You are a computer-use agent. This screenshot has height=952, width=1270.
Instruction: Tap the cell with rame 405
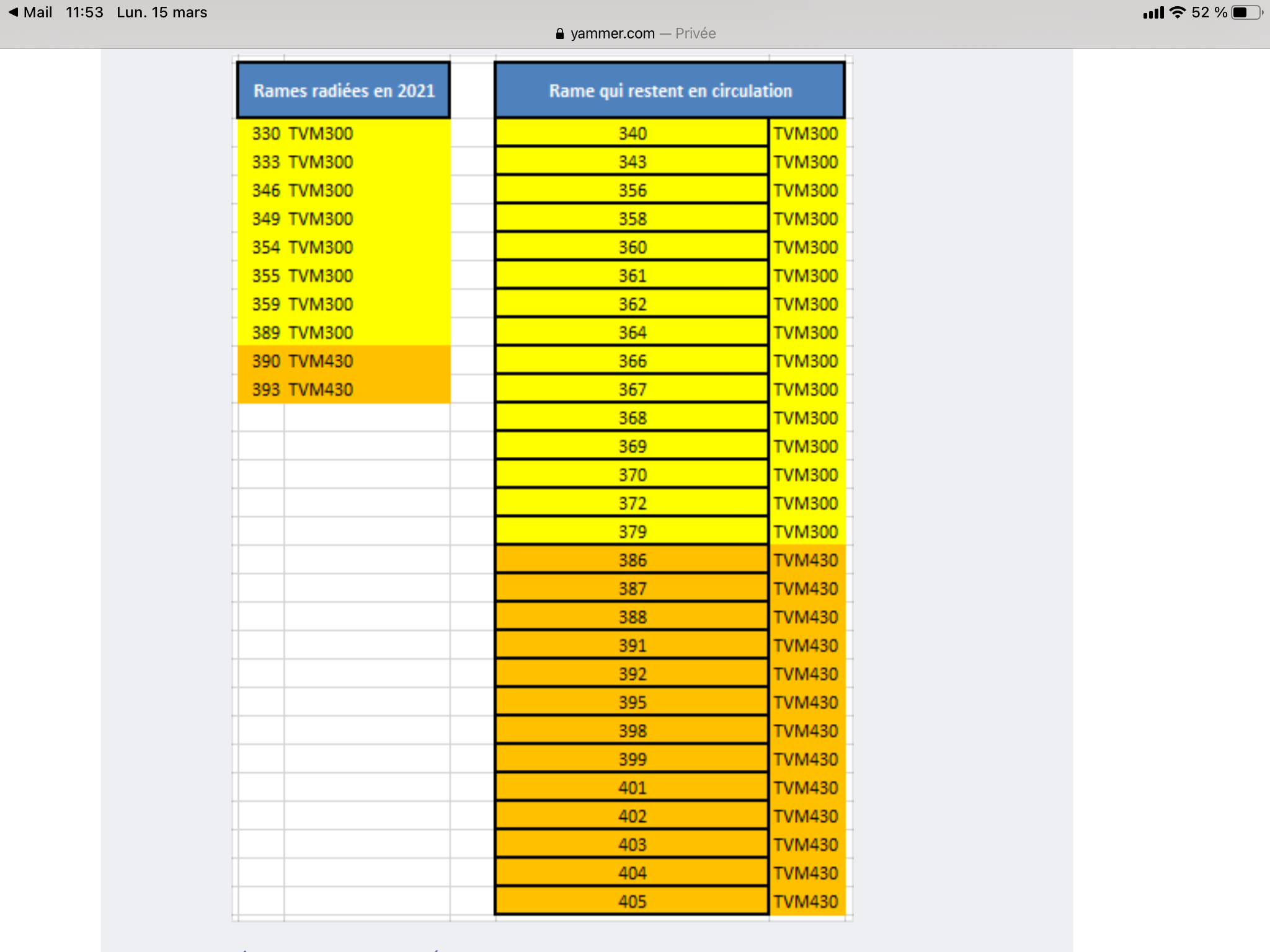click(632, 902)
